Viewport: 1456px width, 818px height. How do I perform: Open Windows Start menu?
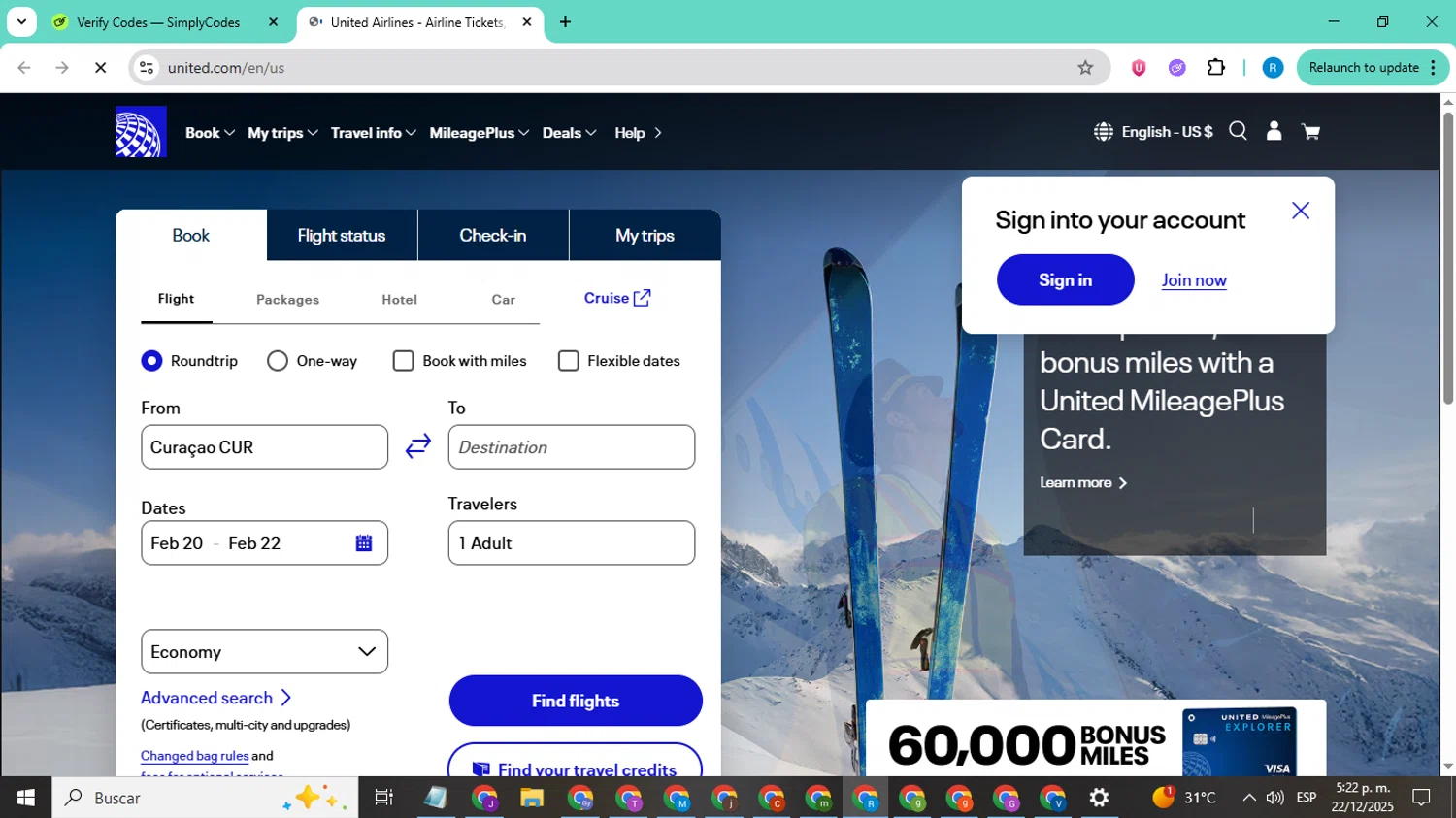(26, 798)
